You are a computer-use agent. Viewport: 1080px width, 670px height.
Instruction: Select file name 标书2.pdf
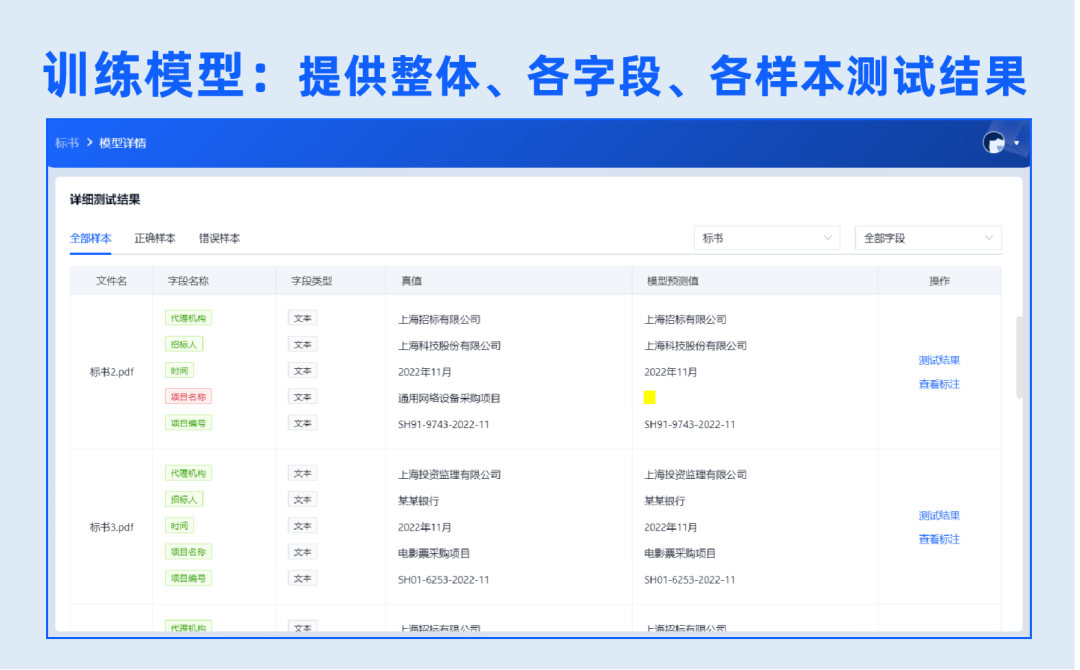click(112, 373)
